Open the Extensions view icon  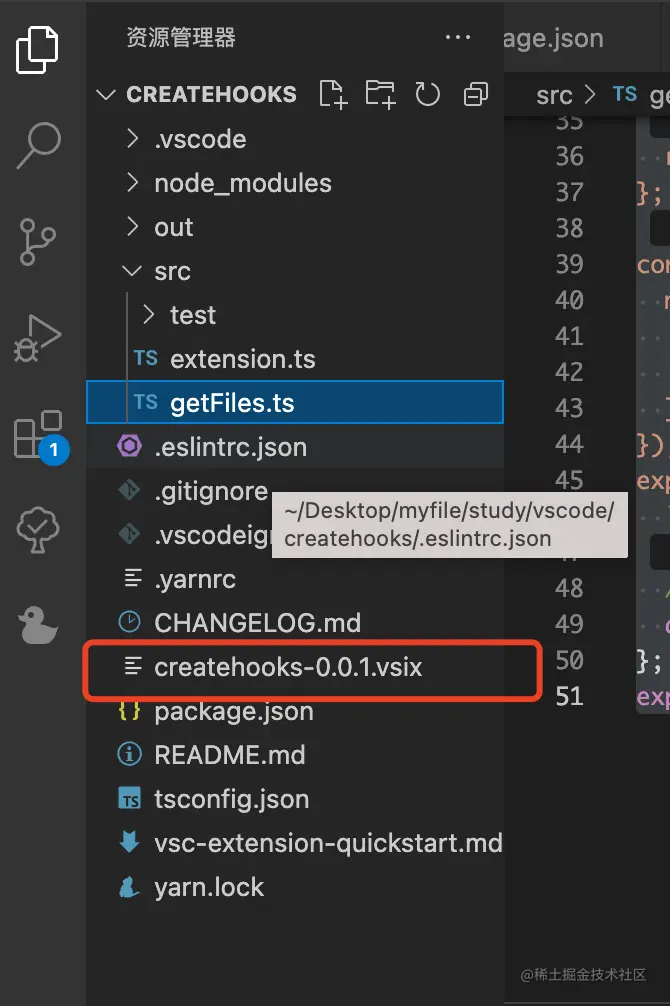pyautogui.click(x=38, y=435)
